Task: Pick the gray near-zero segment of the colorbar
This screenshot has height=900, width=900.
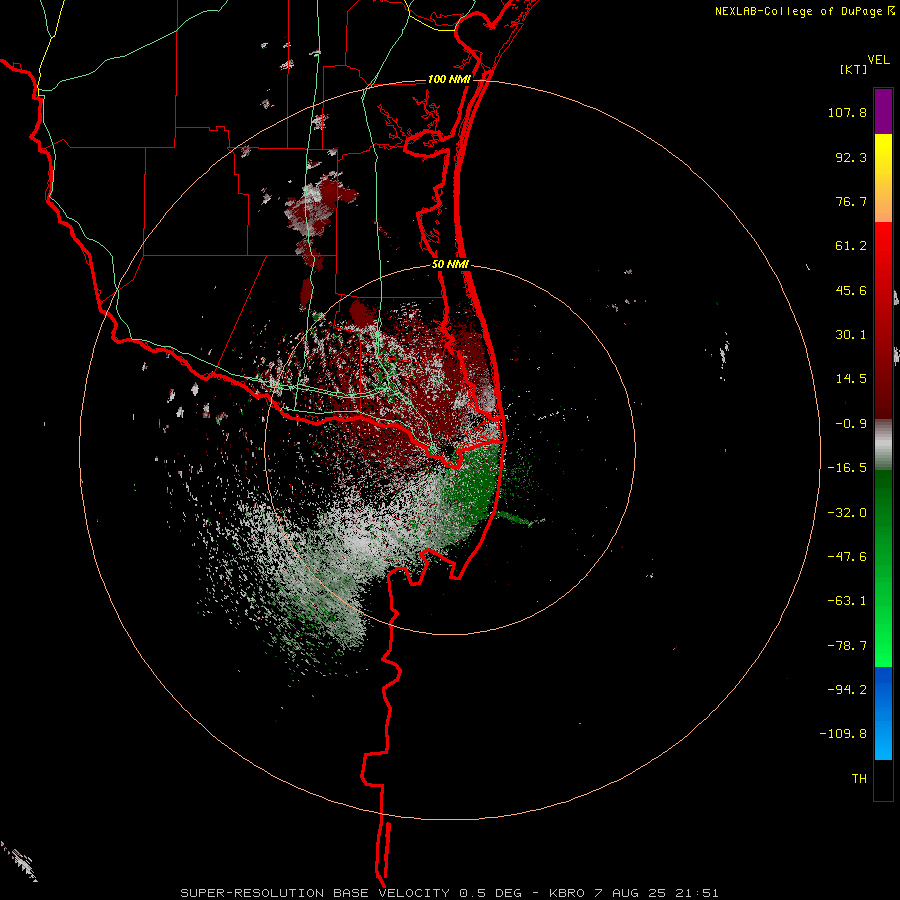Action: [883, 444]
